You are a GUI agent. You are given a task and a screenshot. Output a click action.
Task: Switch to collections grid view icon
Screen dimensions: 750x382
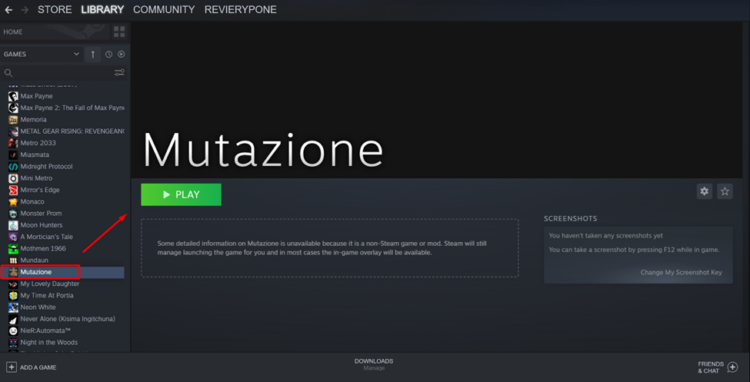120,32
